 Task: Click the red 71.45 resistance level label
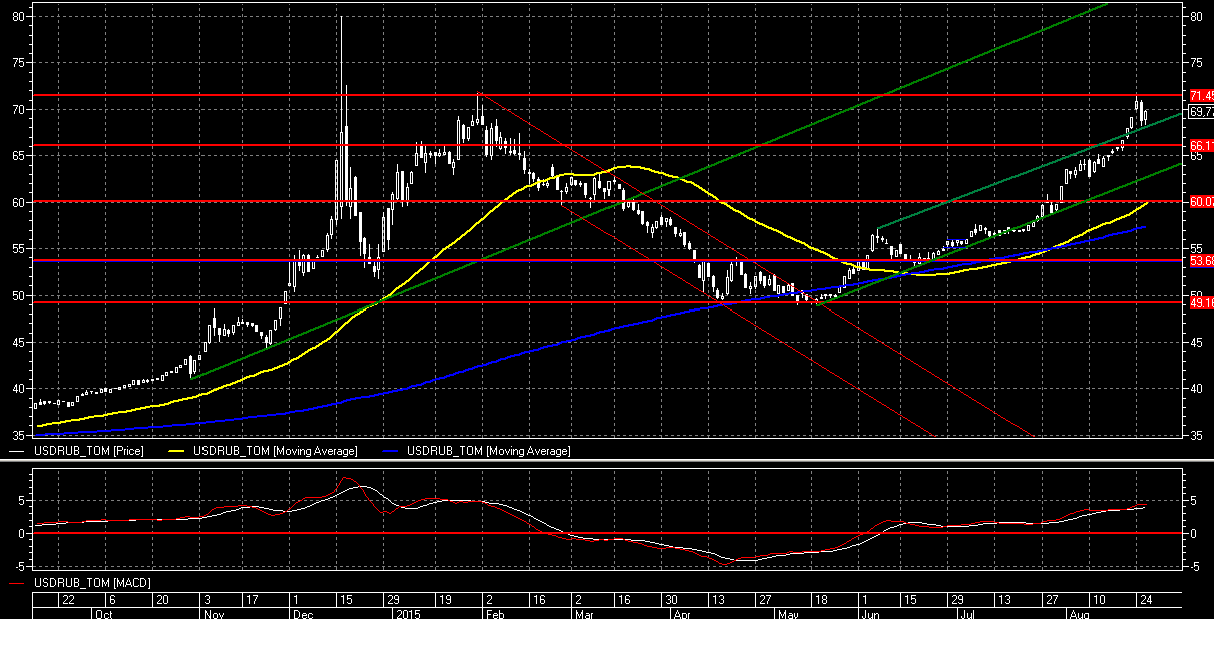1200,96
